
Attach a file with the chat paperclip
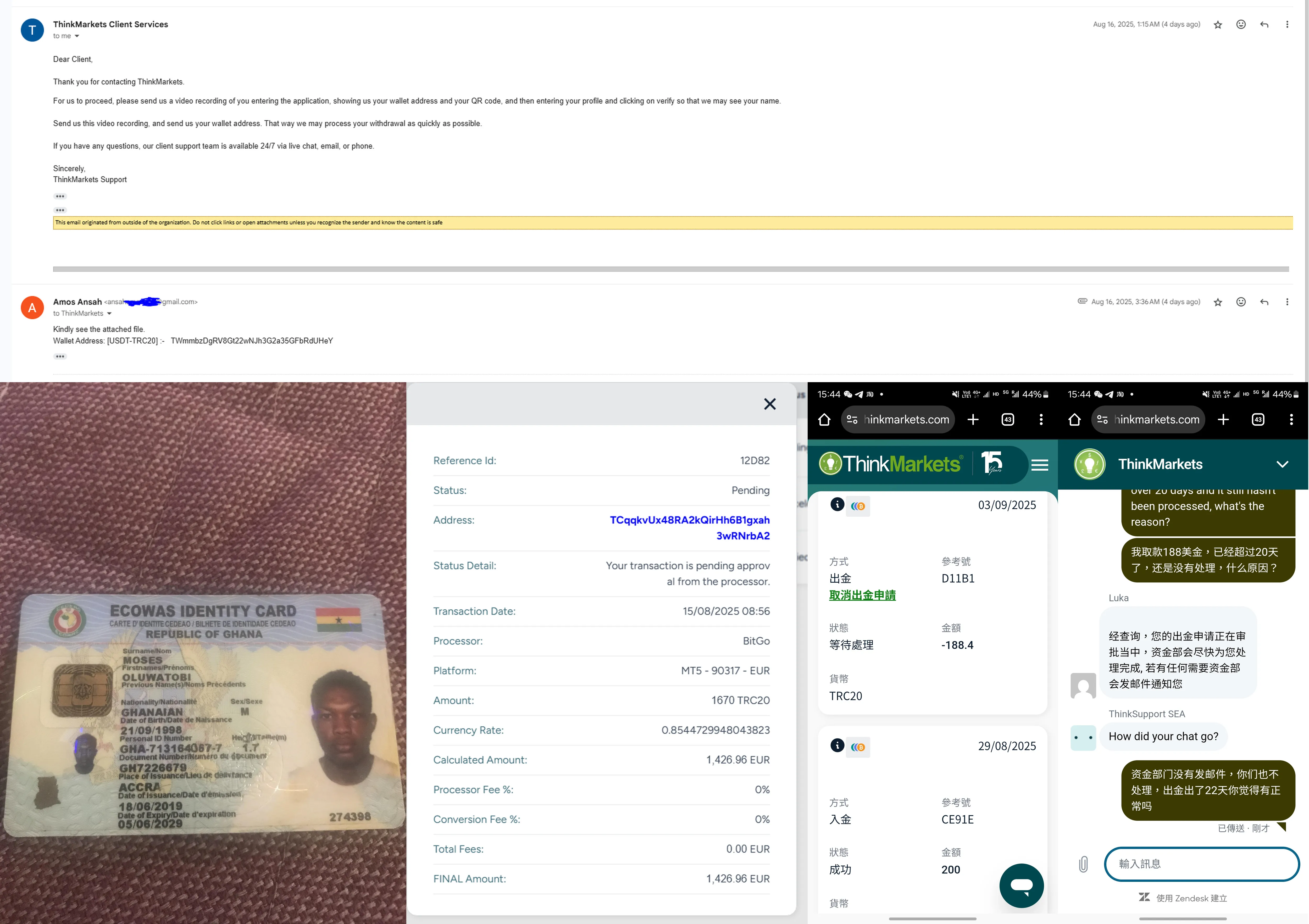1083,864
